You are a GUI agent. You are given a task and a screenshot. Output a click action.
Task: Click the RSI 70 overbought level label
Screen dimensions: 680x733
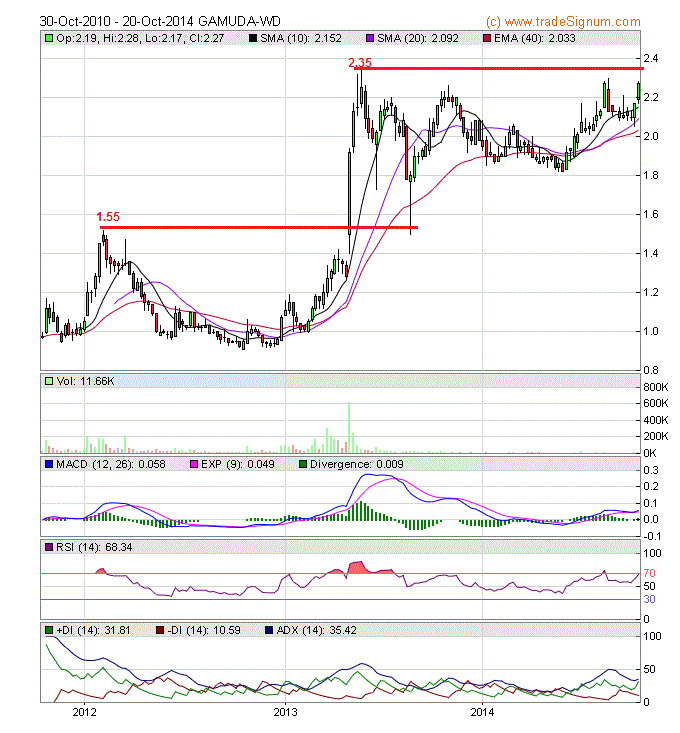649,573
